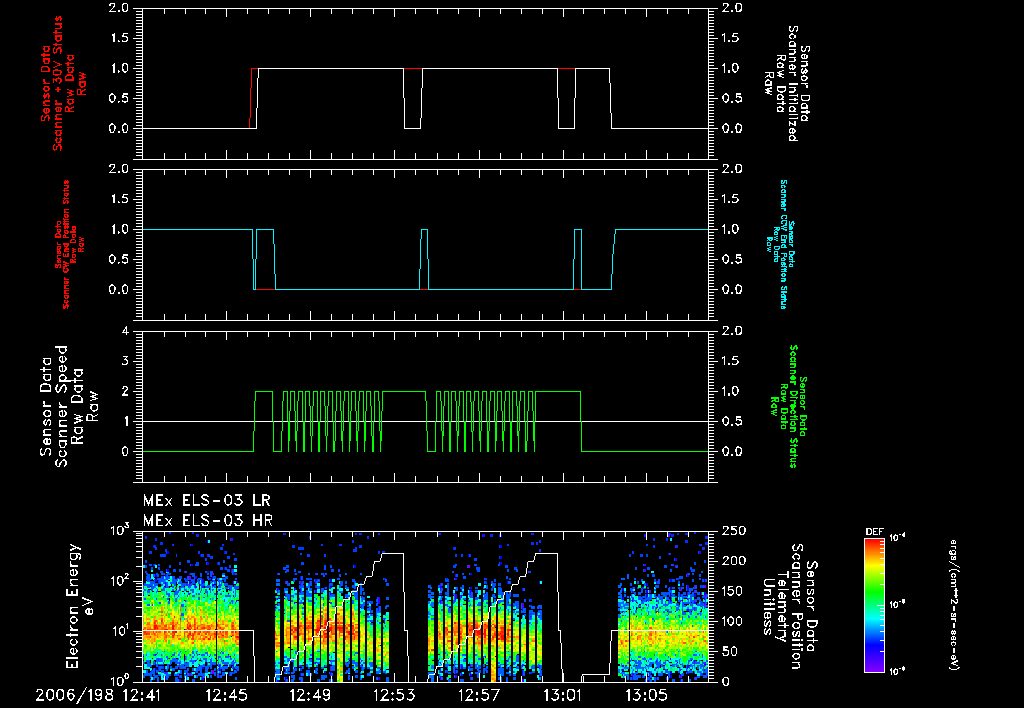The height and width of the screenshot is (708, 1024).
Task: Click the 'Electron Energy eV' axis title
Action: click(x=80, y=606)
